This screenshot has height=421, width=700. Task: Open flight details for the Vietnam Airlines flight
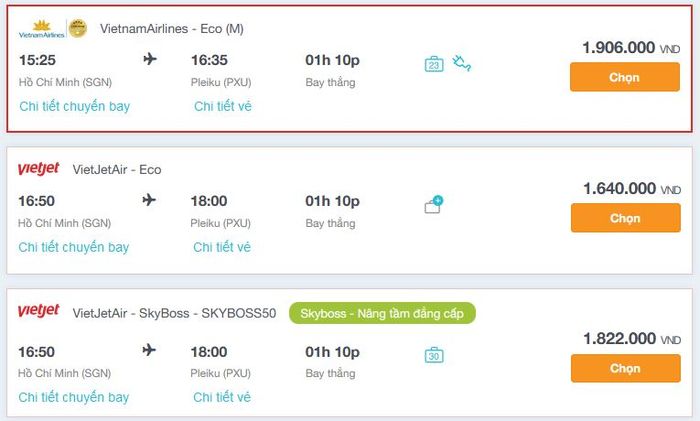pos(75,106)
